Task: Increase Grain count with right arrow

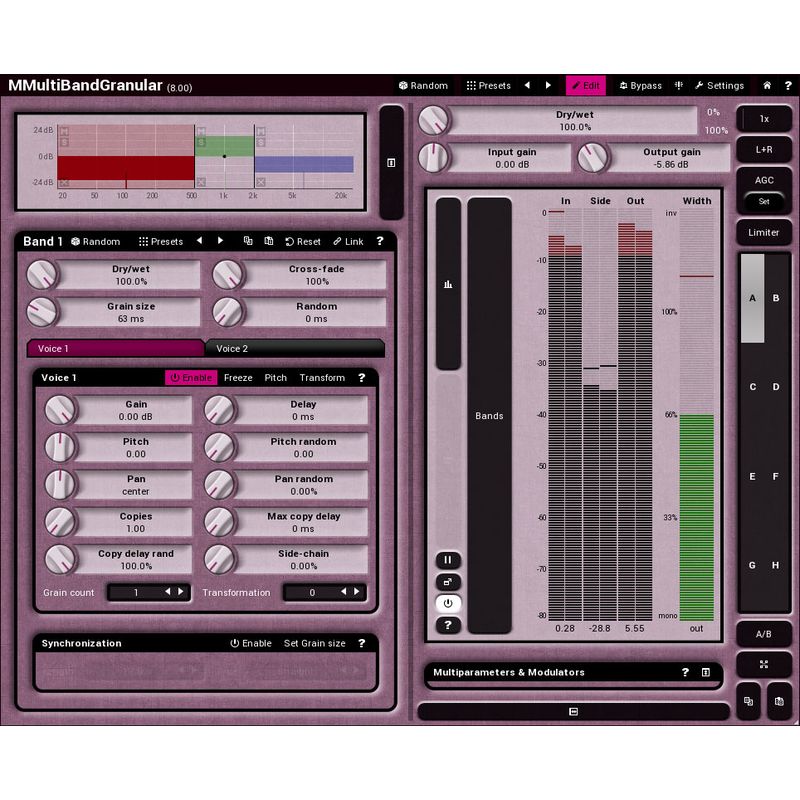Action: pyautogui.click(x=181, y=591)
